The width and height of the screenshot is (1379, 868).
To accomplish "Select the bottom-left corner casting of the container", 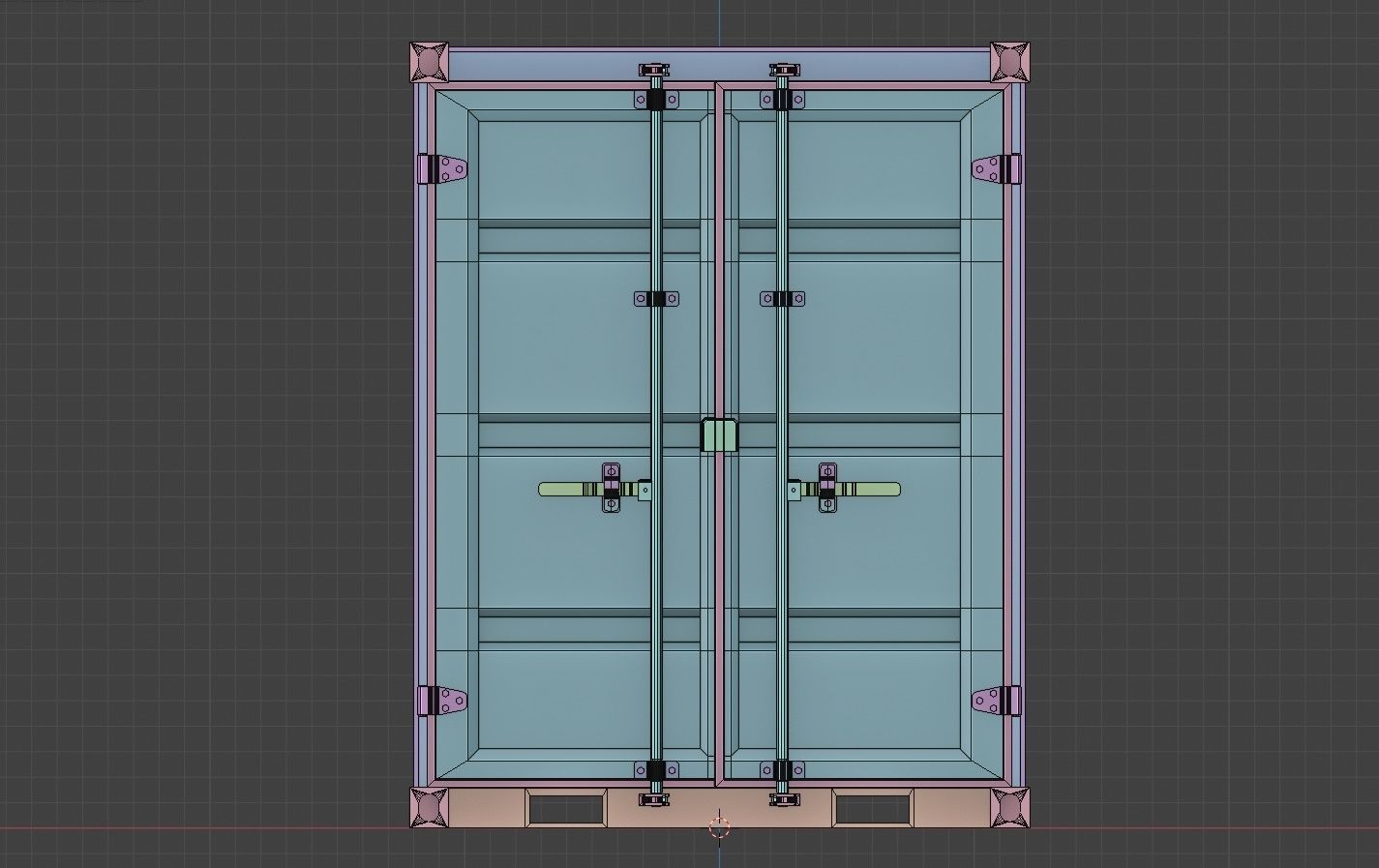I will [x=430, y=808].
